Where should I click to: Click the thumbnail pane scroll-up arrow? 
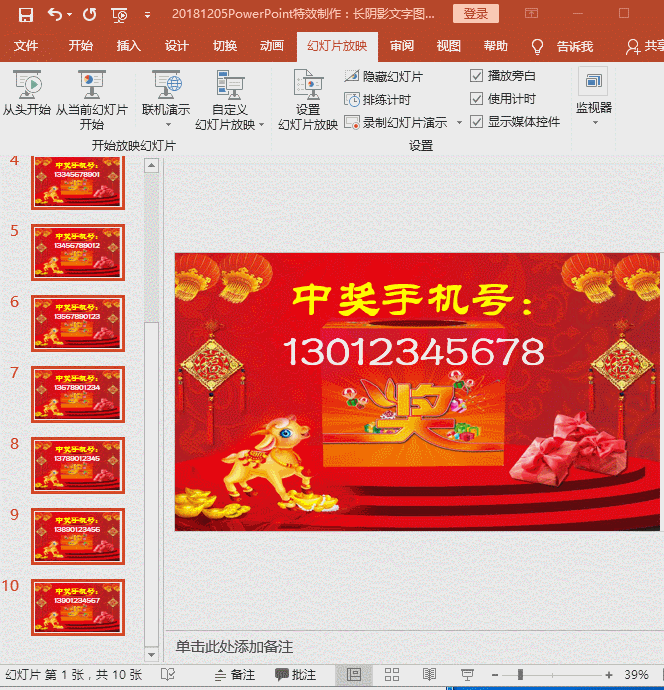(151, 165)
